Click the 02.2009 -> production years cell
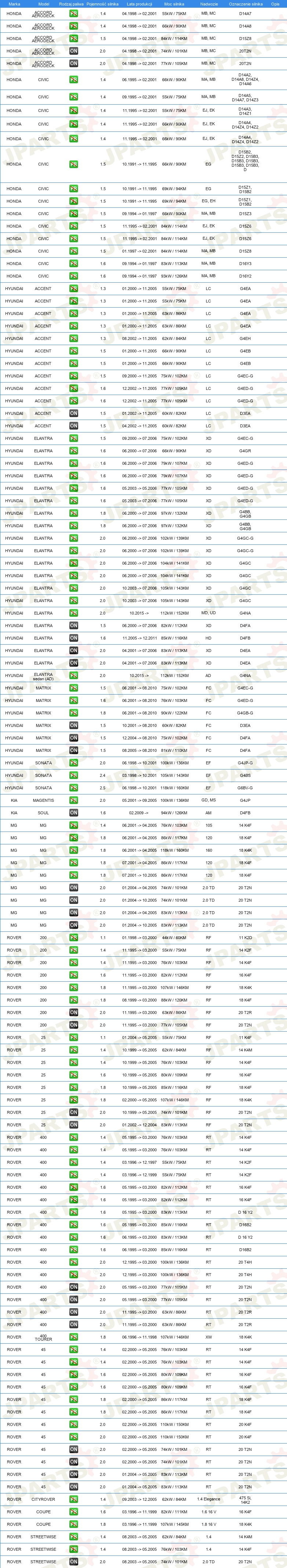287x1568 pixels. [x=139, y=812]
